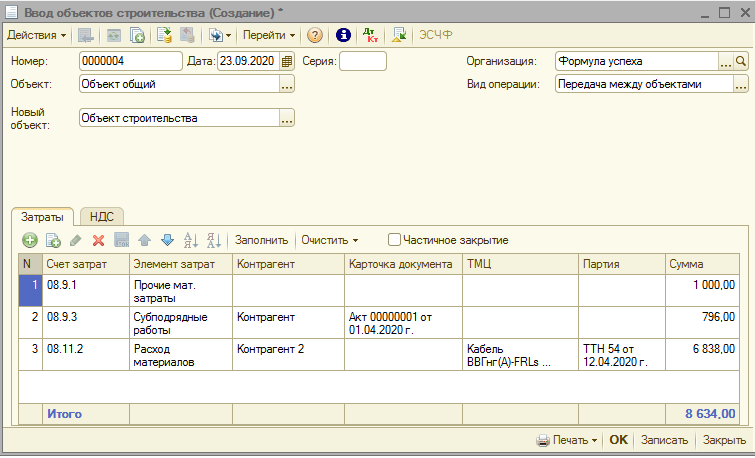Expand the Перейти dropdown menu
This screenshot has width=755, height=458.
click(x=269, y=35)
